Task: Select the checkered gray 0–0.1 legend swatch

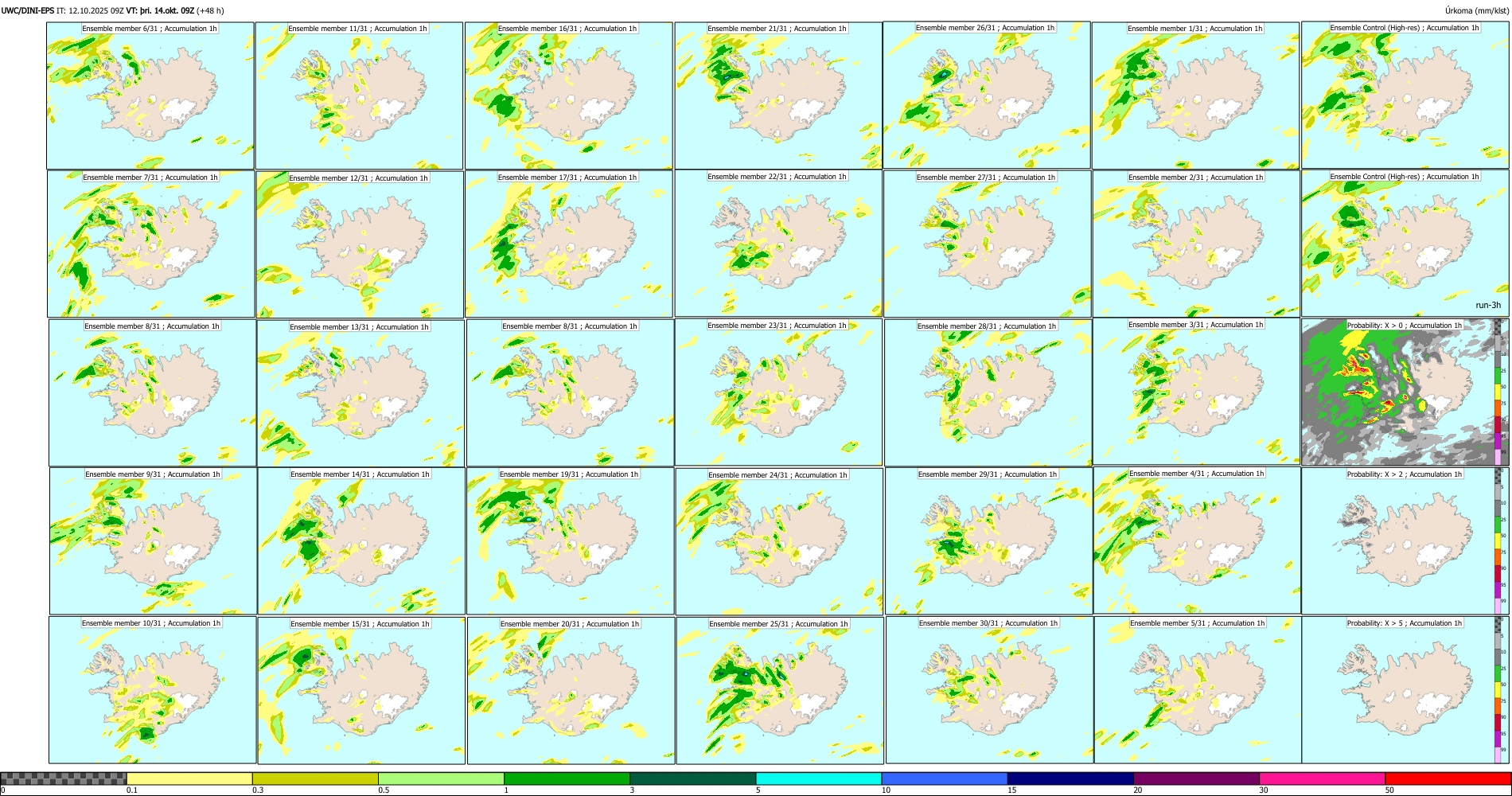Action: point(64,778)
